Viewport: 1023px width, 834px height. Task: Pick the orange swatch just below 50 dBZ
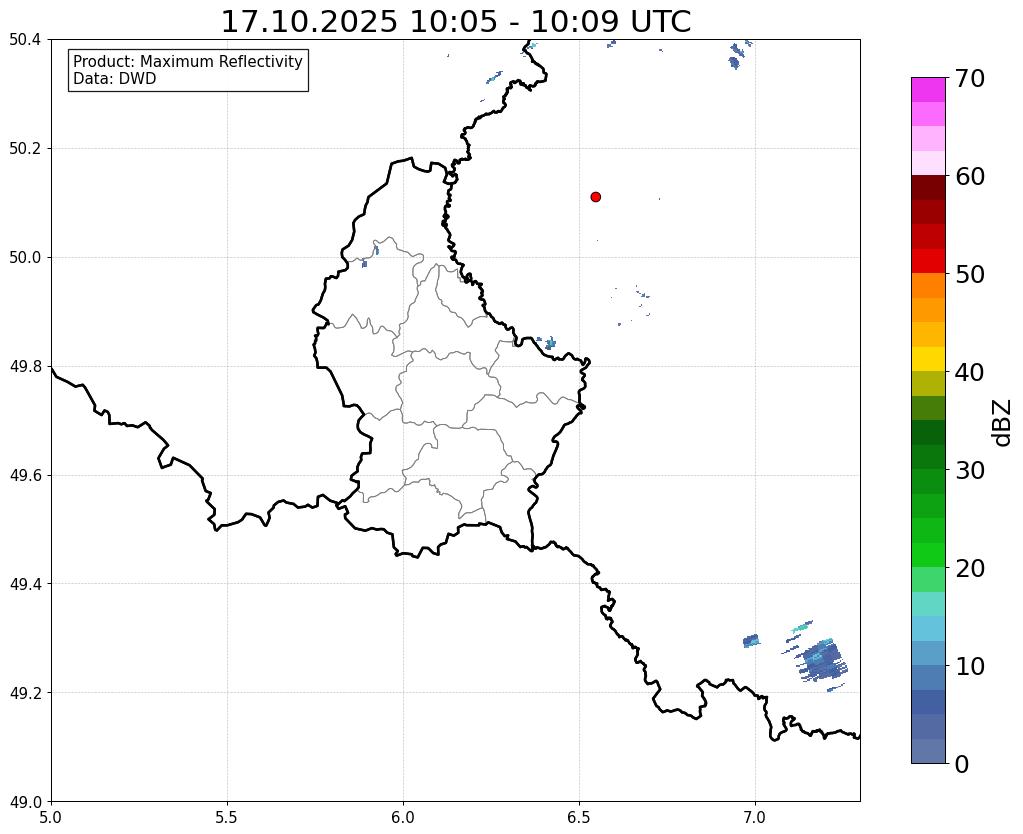point(928,285)
